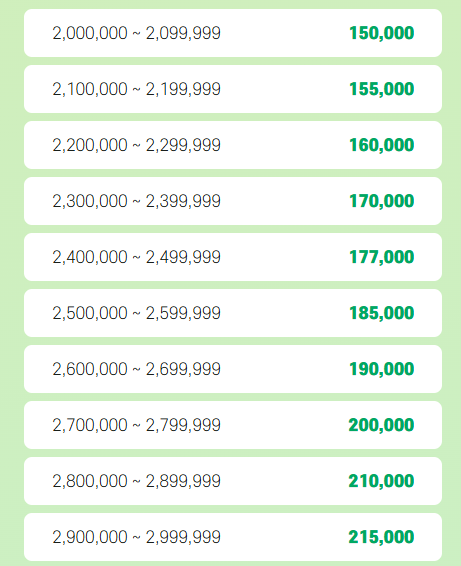
Task: Click the 170,000 green value
Action: [x=382, y=201]
